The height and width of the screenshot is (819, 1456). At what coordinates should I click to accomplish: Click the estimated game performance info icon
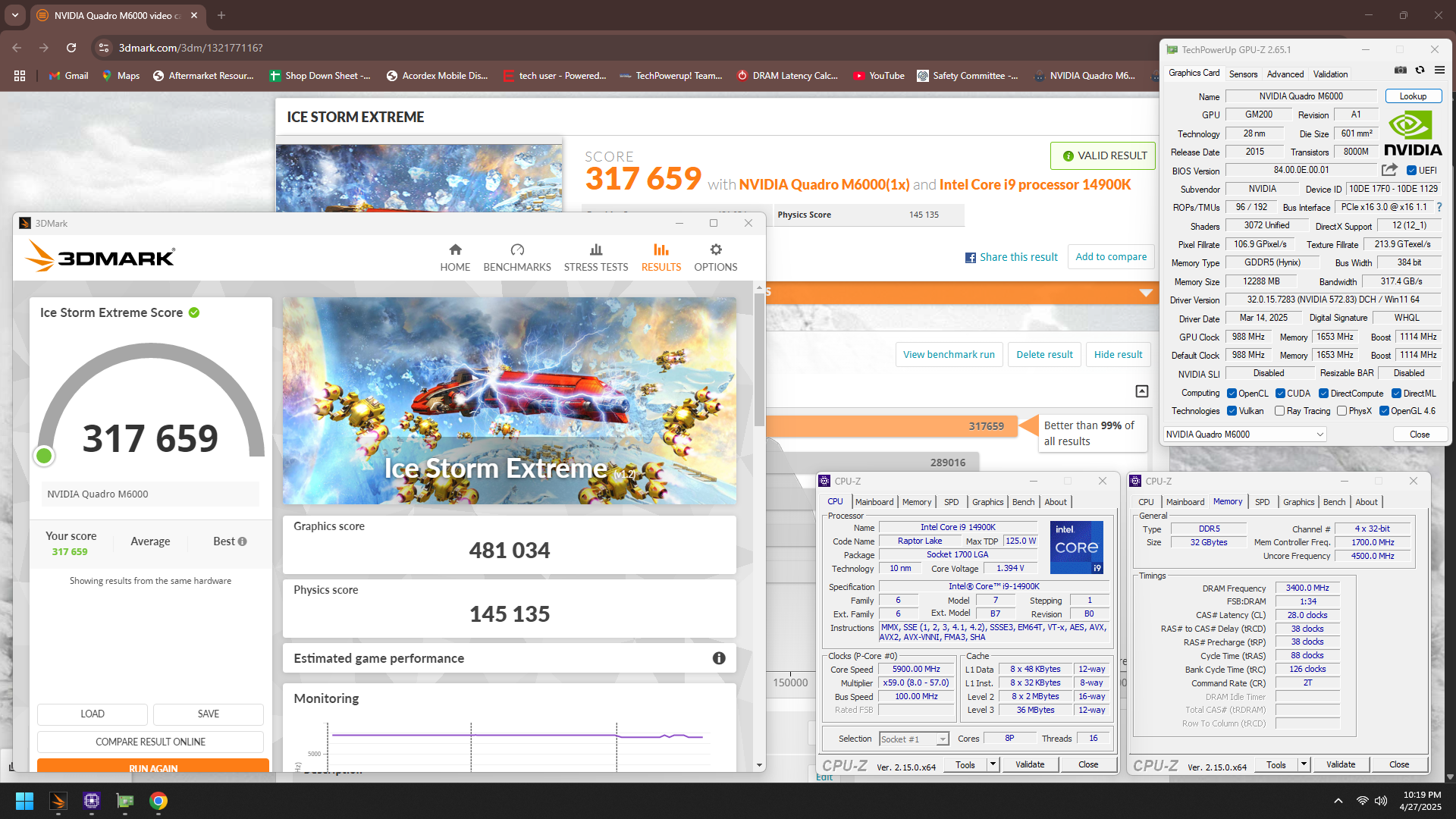(719, 658)
